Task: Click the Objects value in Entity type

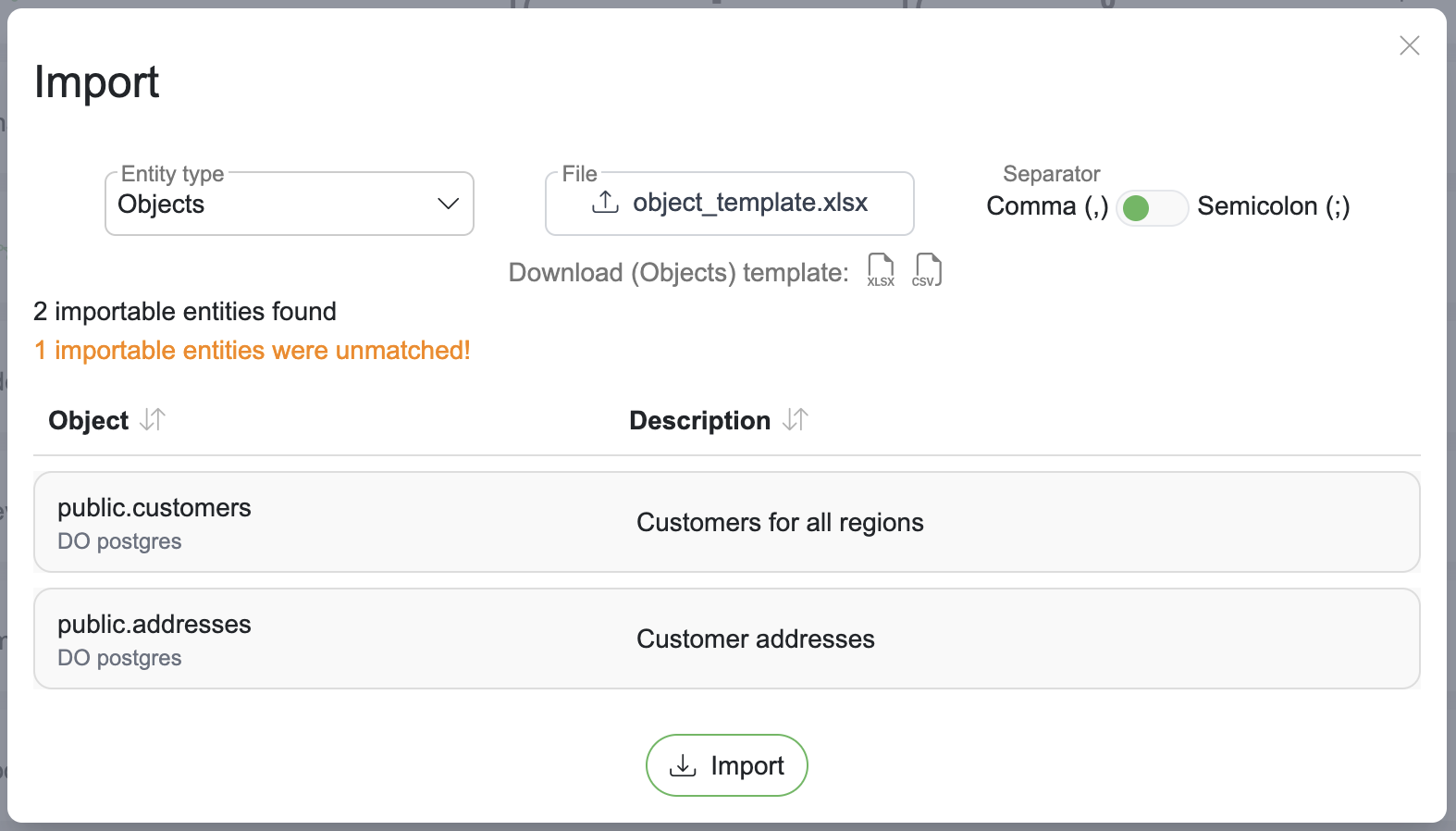Action: click(x=161, y=205)
